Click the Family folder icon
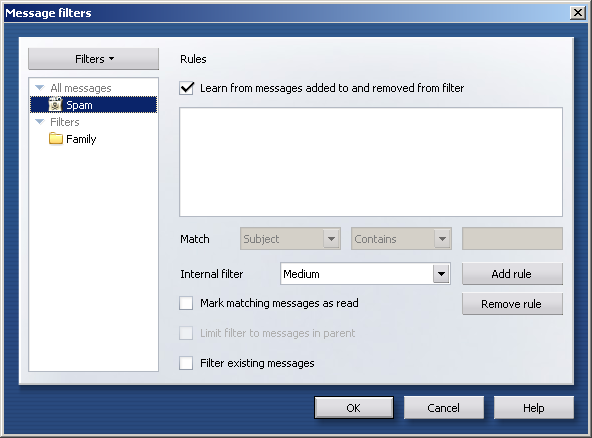 click(56, 139)
